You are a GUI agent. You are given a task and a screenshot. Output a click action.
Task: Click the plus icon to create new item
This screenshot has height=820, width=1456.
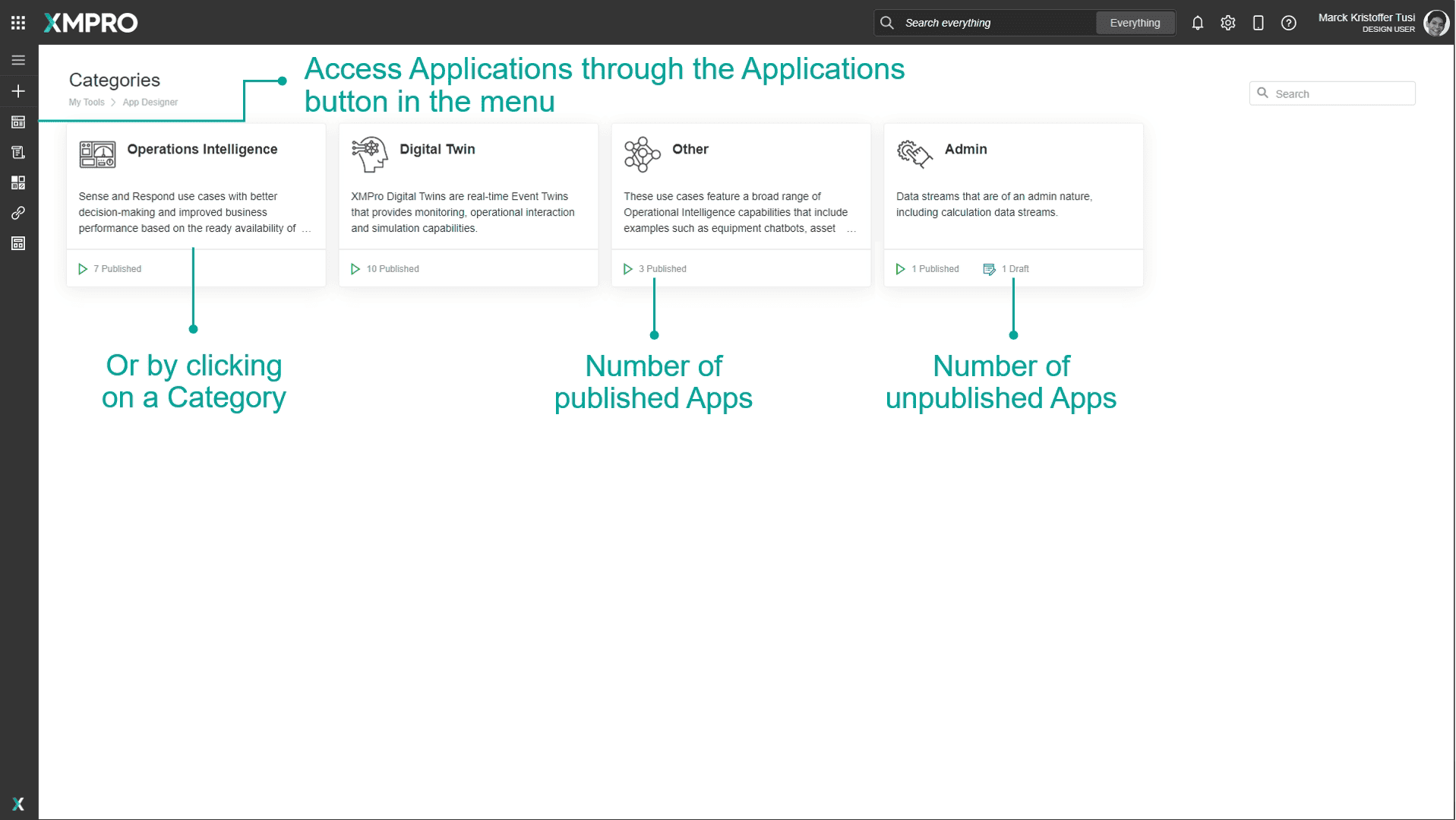pyautogui.click(x=18, y=91)
